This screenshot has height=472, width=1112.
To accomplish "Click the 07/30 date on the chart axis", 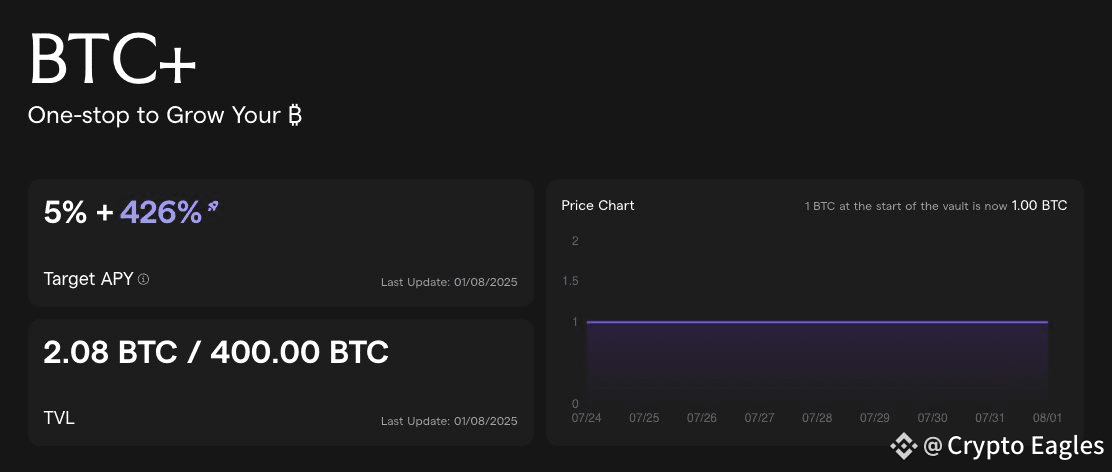I will pyautogui.click(x=932, y=418).
